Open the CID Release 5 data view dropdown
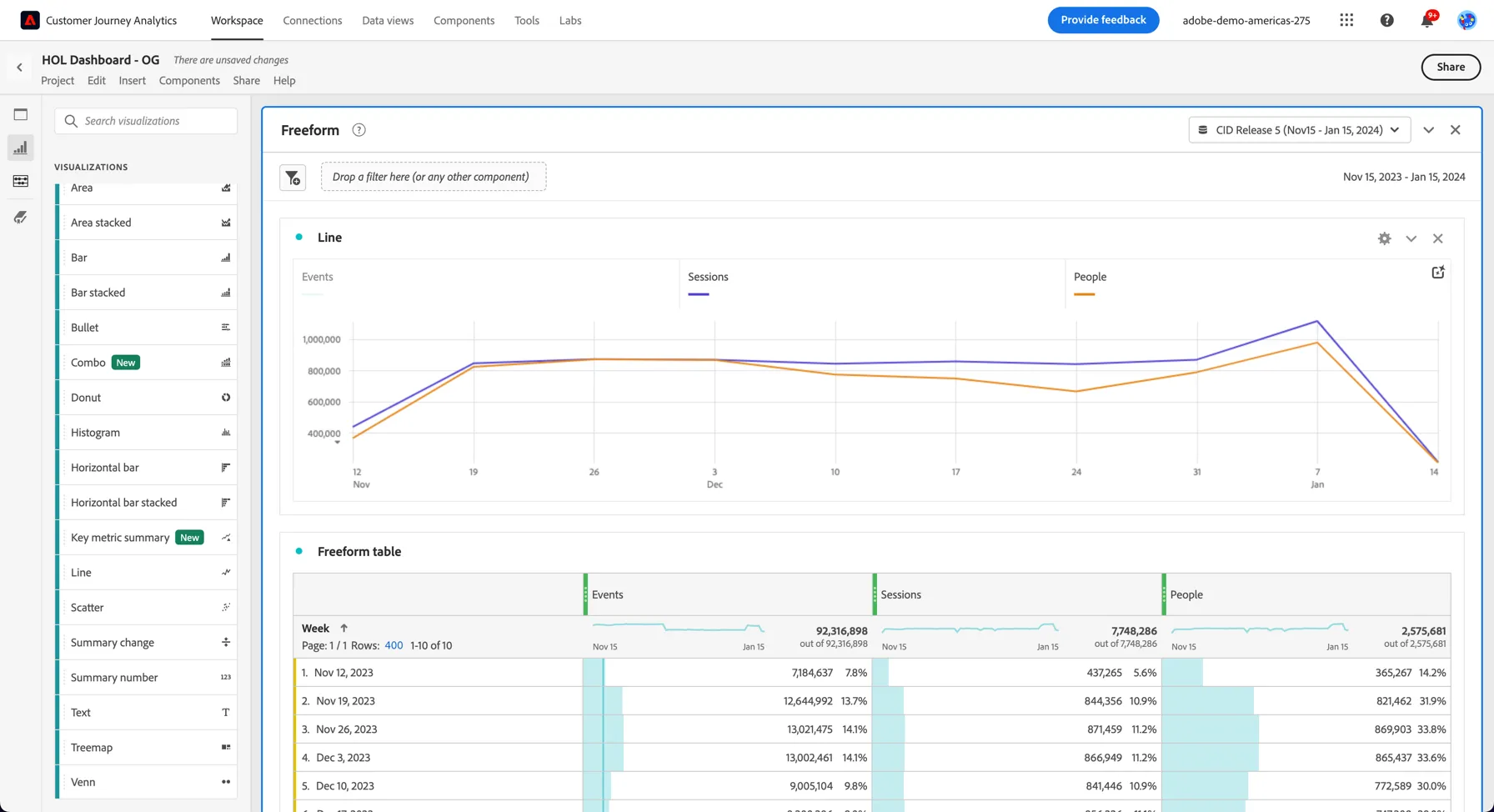The height and width of the screenshot is (812, 1494). click(x=1300, y=130)
